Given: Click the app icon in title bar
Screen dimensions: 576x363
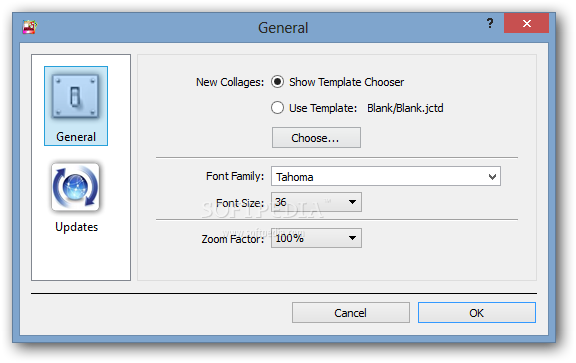Looking at the screenshot, I should click(x=29, y=27).
